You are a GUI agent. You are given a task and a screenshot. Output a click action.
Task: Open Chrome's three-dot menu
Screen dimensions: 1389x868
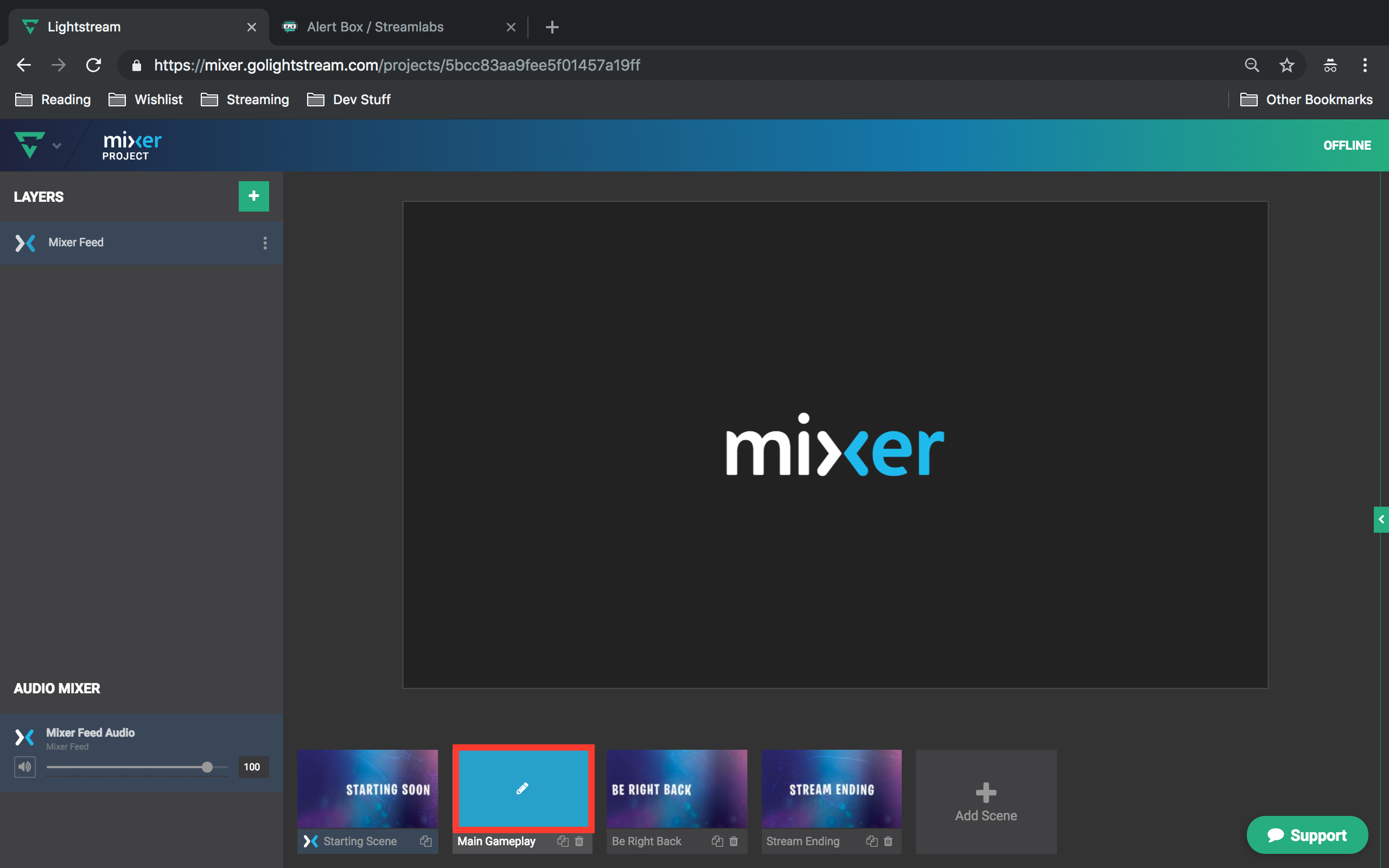tap(1365, 65)
